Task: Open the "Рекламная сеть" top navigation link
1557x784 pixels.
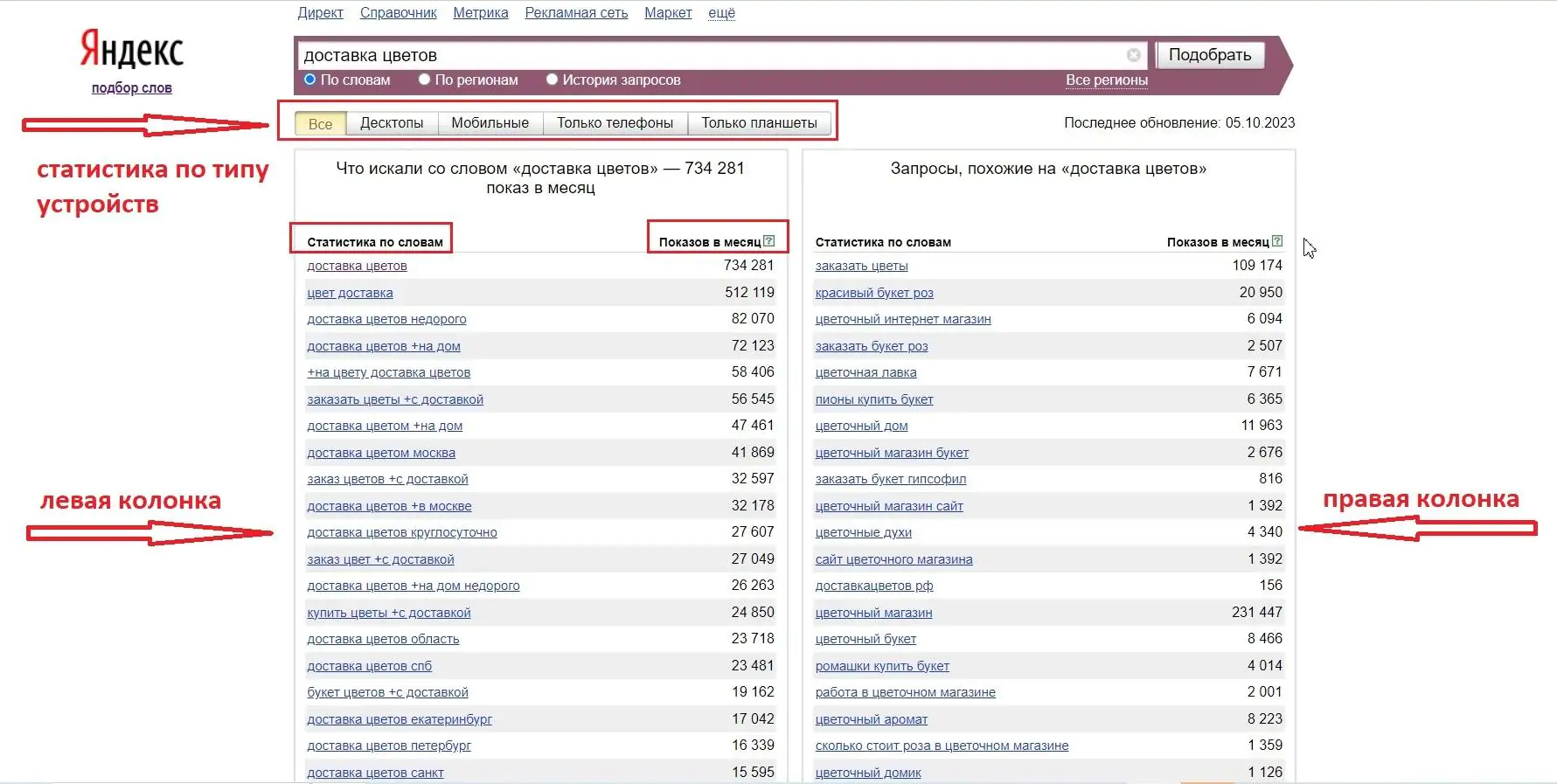Action: click(576, 13)
